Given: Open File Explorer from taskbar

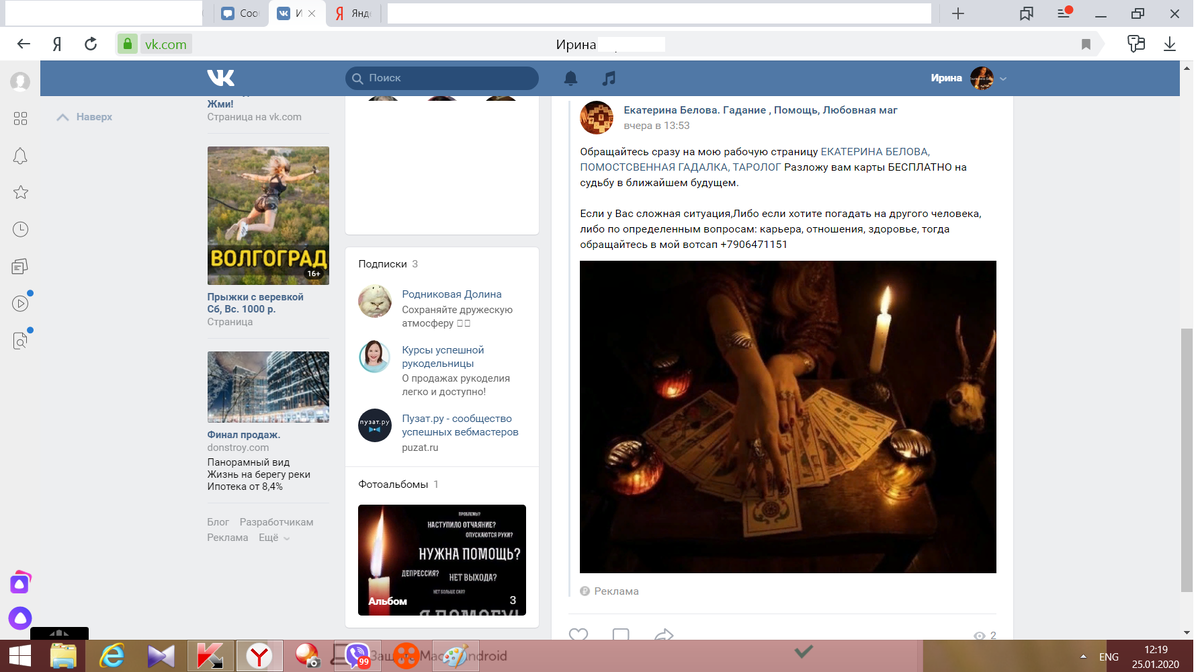Looking at the screenshot, I should click(x=63, y=656).
